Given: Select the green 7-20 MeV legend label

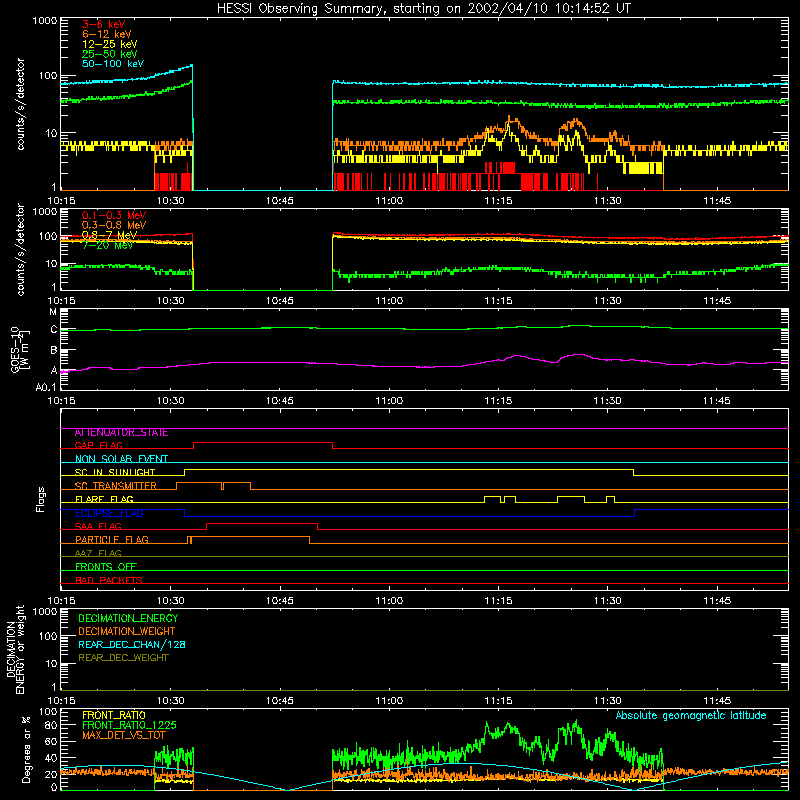Looking at the screenshot, I should pos(107,245).
